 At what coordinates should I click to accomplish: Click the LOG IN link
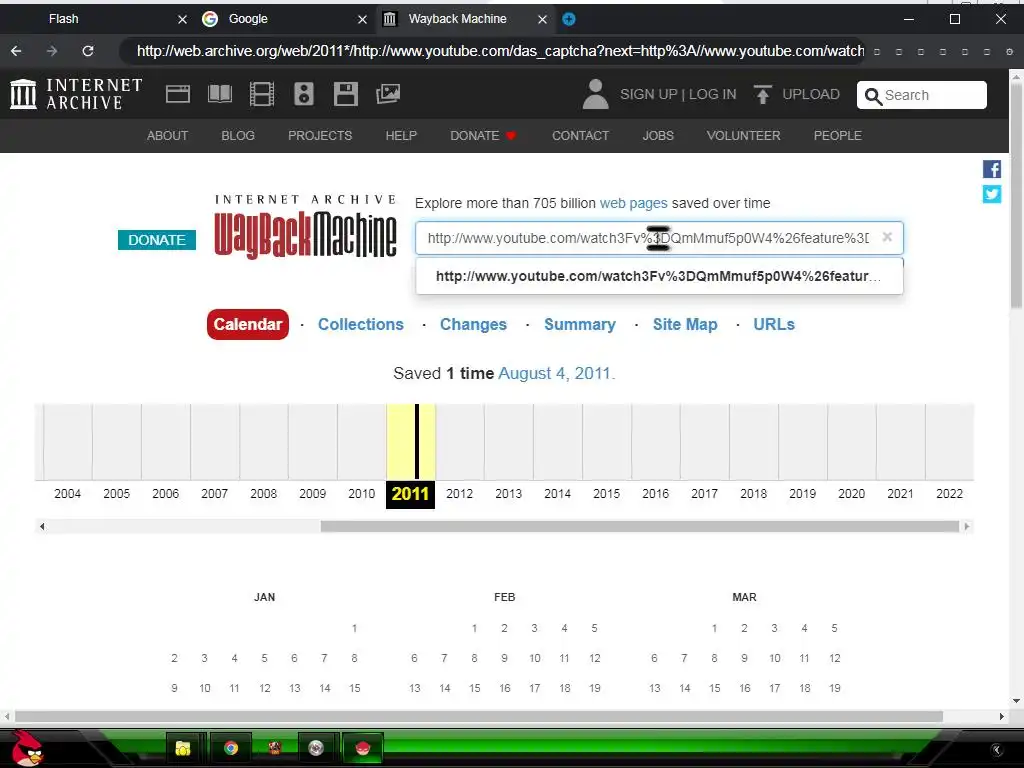coord(712,95)
